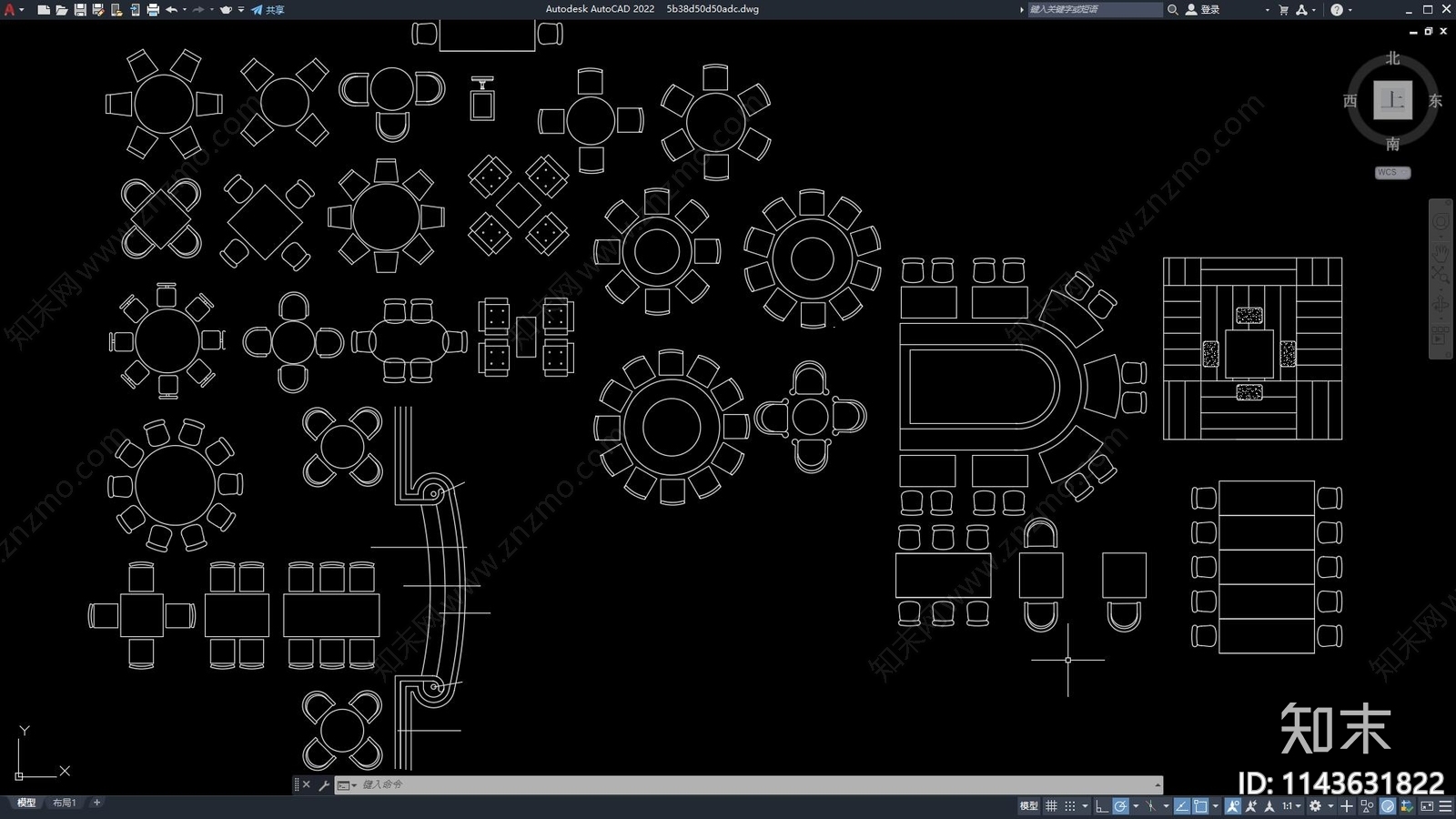Image resolution: width=1456 pixels, height=819 pixels.
Task: Open the Autodesk App Store cart icon
Action: 1283,10
